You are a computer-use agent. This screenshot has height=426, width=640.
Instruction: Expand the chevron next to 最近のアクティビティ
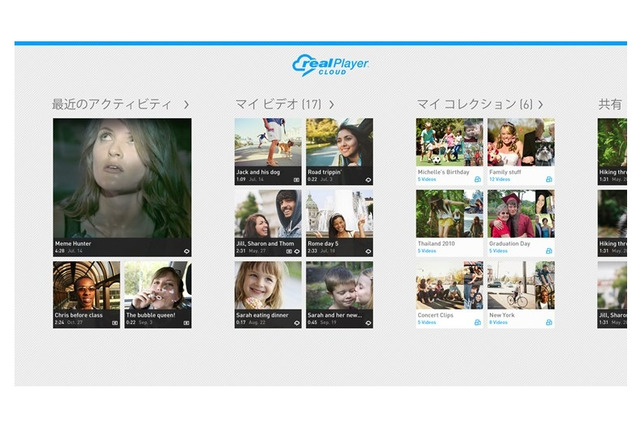click(x=187, y=105)
